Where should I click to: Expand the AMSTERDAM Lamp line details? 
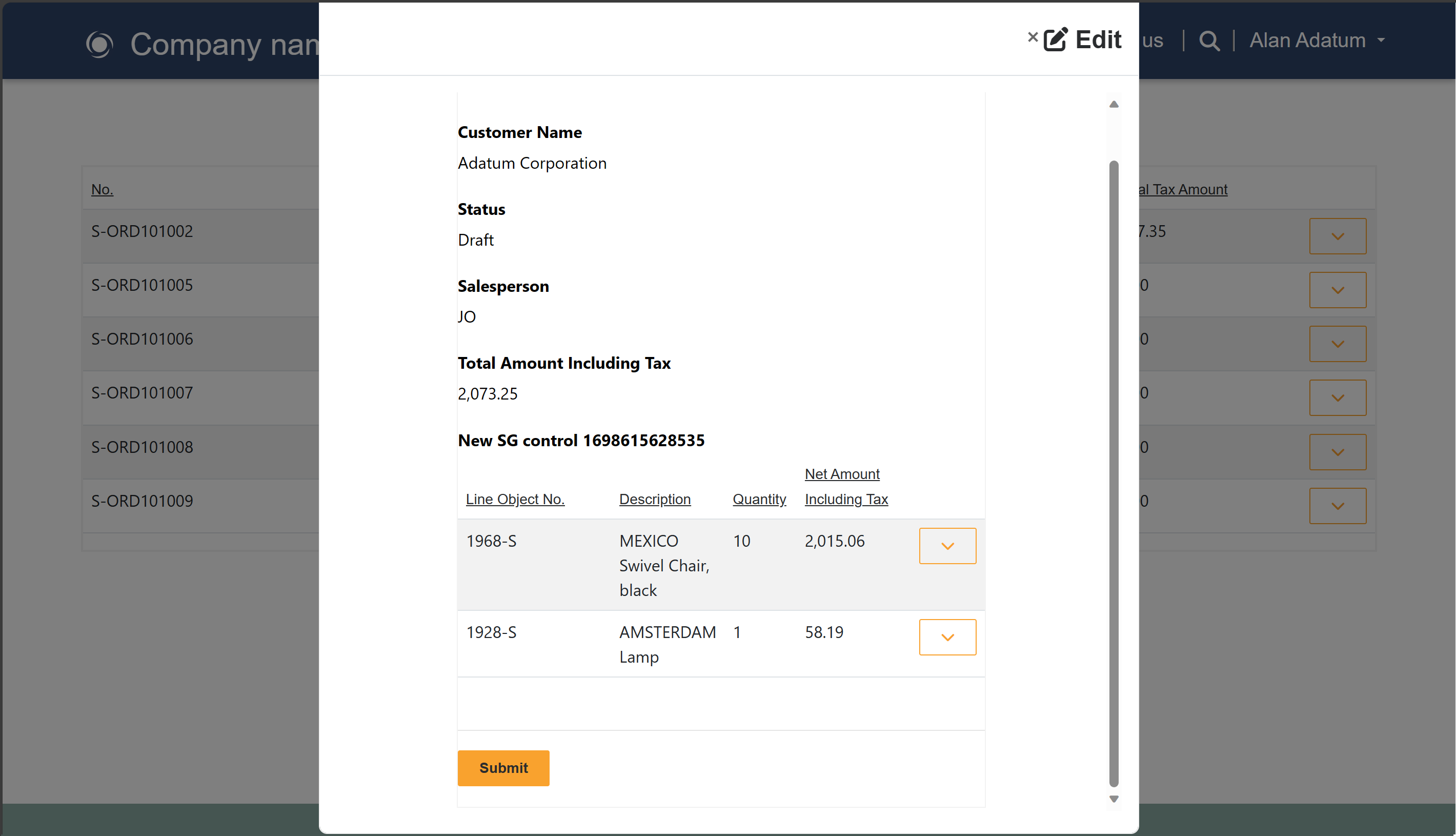pyautogui.click(x=947, y=637)
